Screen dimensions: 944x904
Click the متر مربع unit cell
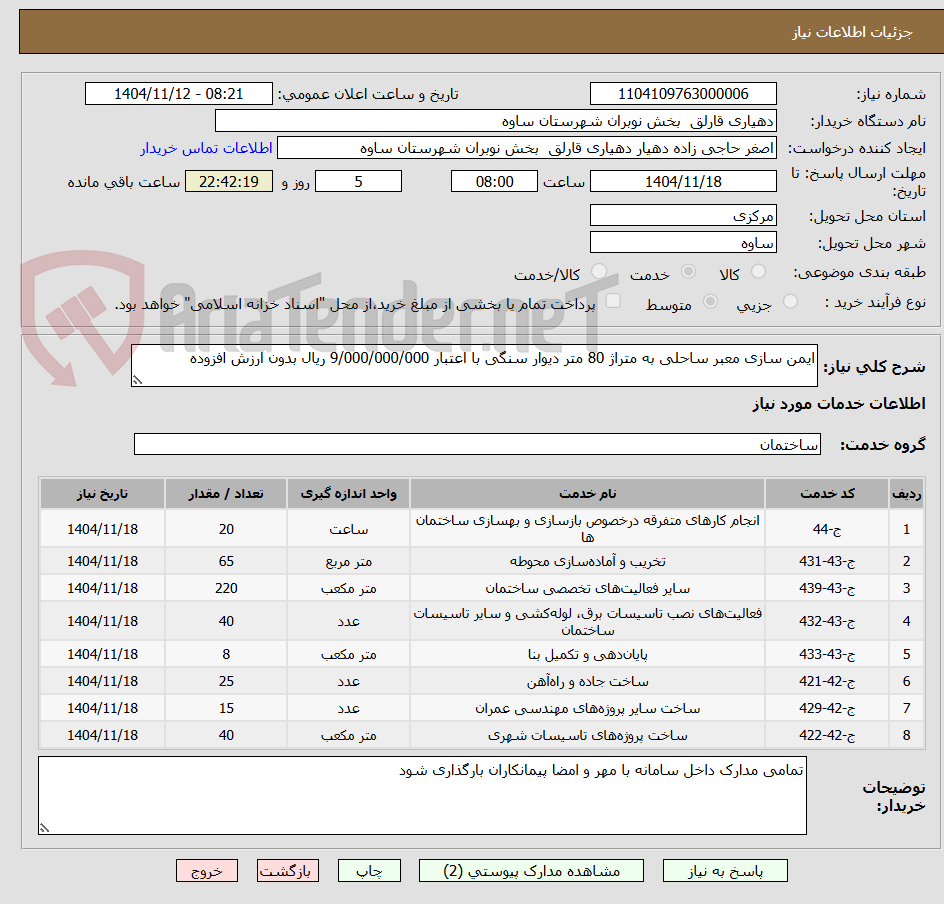coord(349,561)
